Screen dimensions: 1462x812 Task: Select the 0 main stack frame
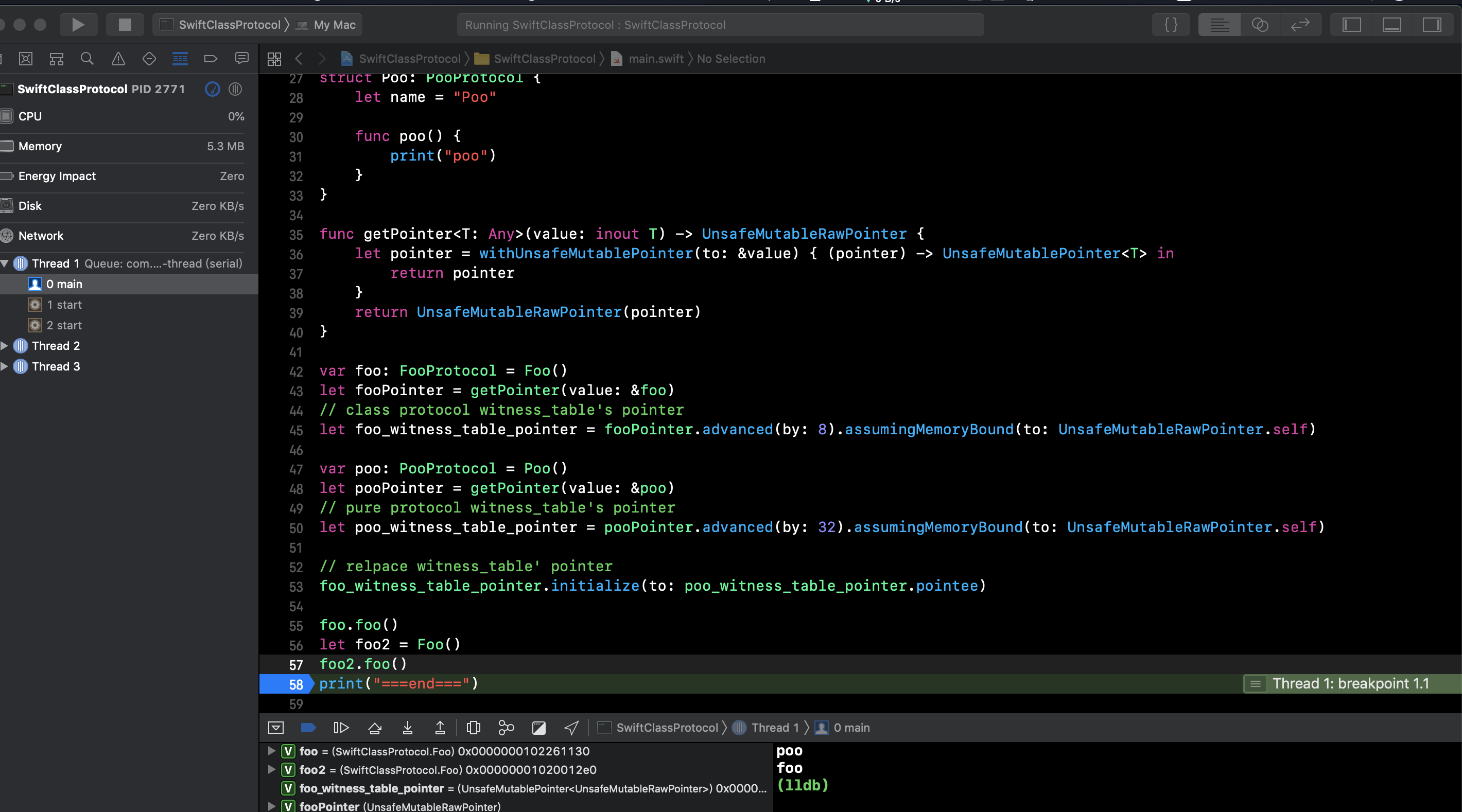pos(64,284)
